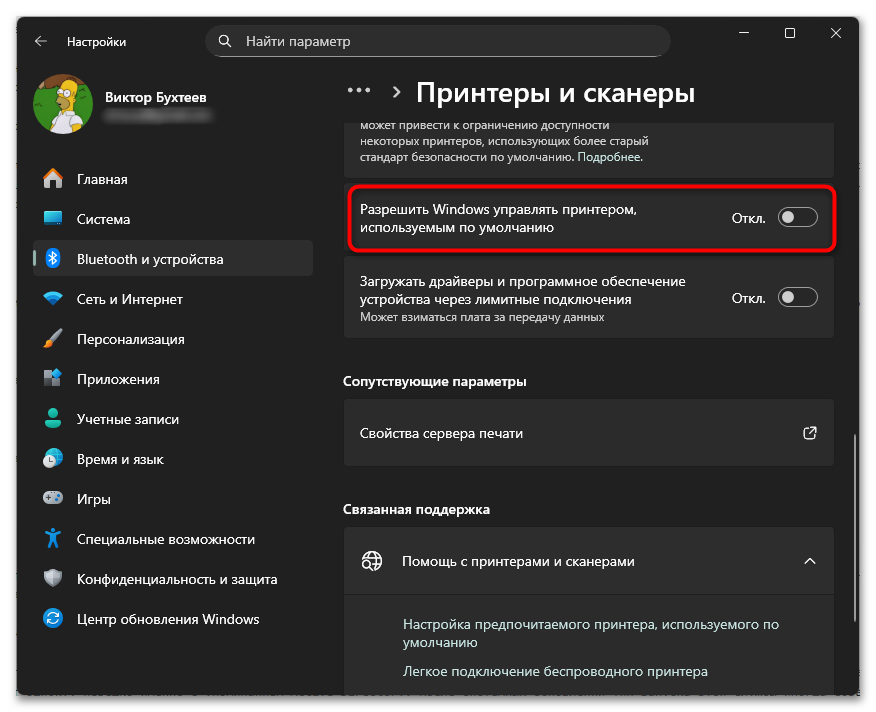The width and height of the screenshot is (876, 712).
Task: Open Персонализация settings
Action: 173,339
